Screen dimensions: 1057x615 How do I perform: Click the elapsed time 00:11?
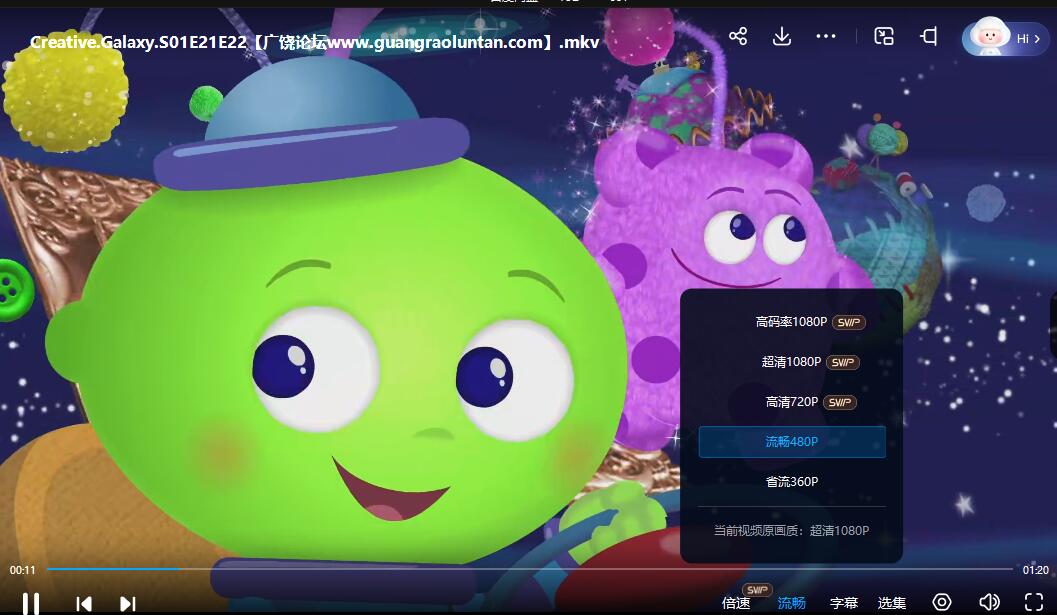(22, 570)
